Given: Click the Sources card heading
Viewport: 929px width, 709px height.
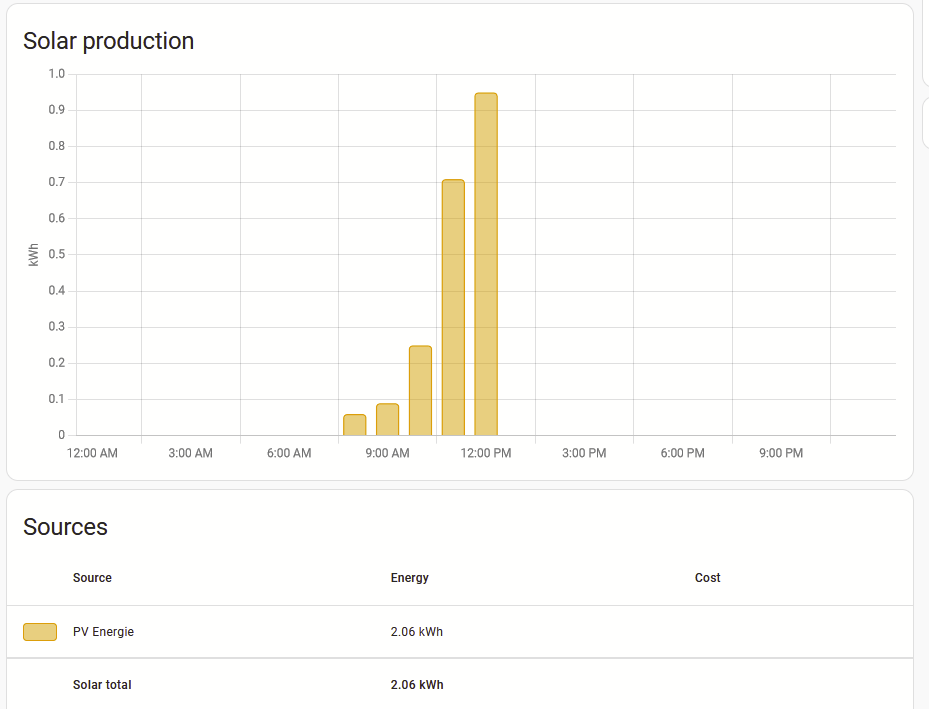Looking at the screenshot, I should (x=65, y=527).
